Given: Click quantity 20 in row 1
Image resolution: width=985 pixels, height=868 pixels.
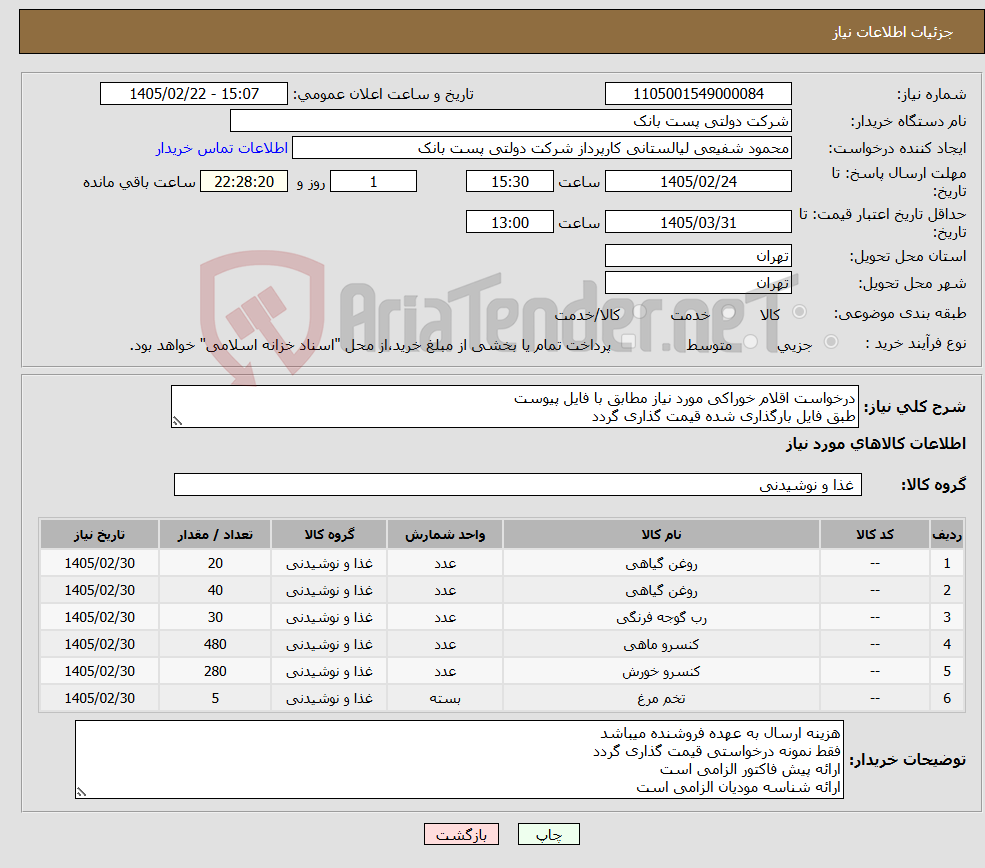Looking at the screenshot, I should (215, 563).
